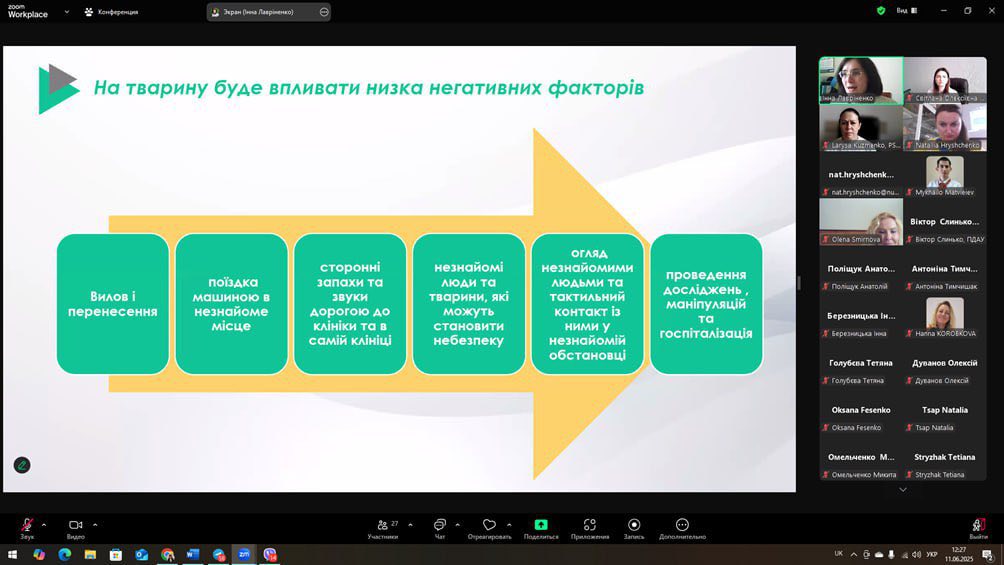Select the Olena Smirnova video thumbnail
Image resolution: width=1004 pixels, height=565 pixels.
coord(861,222)
